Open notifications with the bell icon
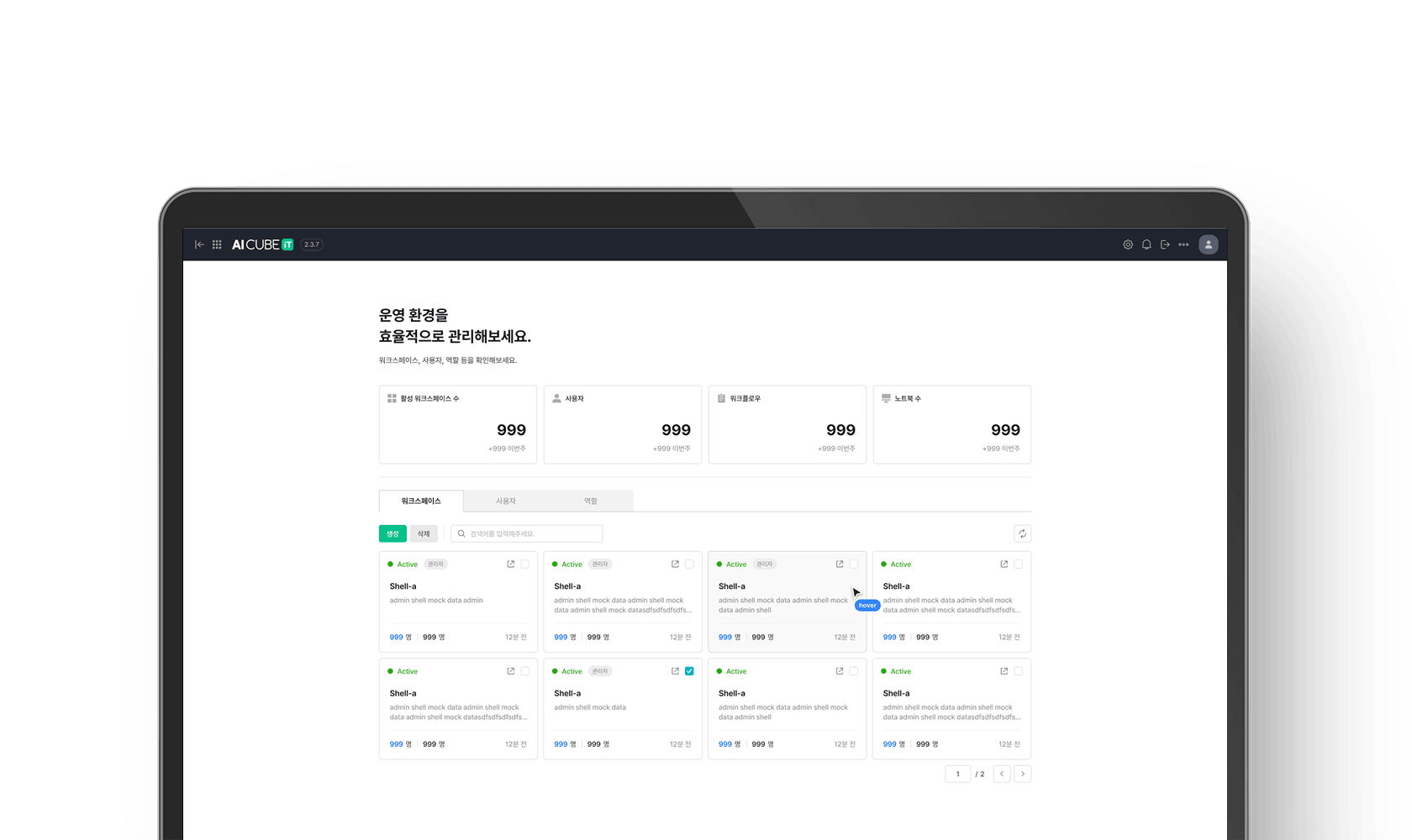 click(1146, 244)
